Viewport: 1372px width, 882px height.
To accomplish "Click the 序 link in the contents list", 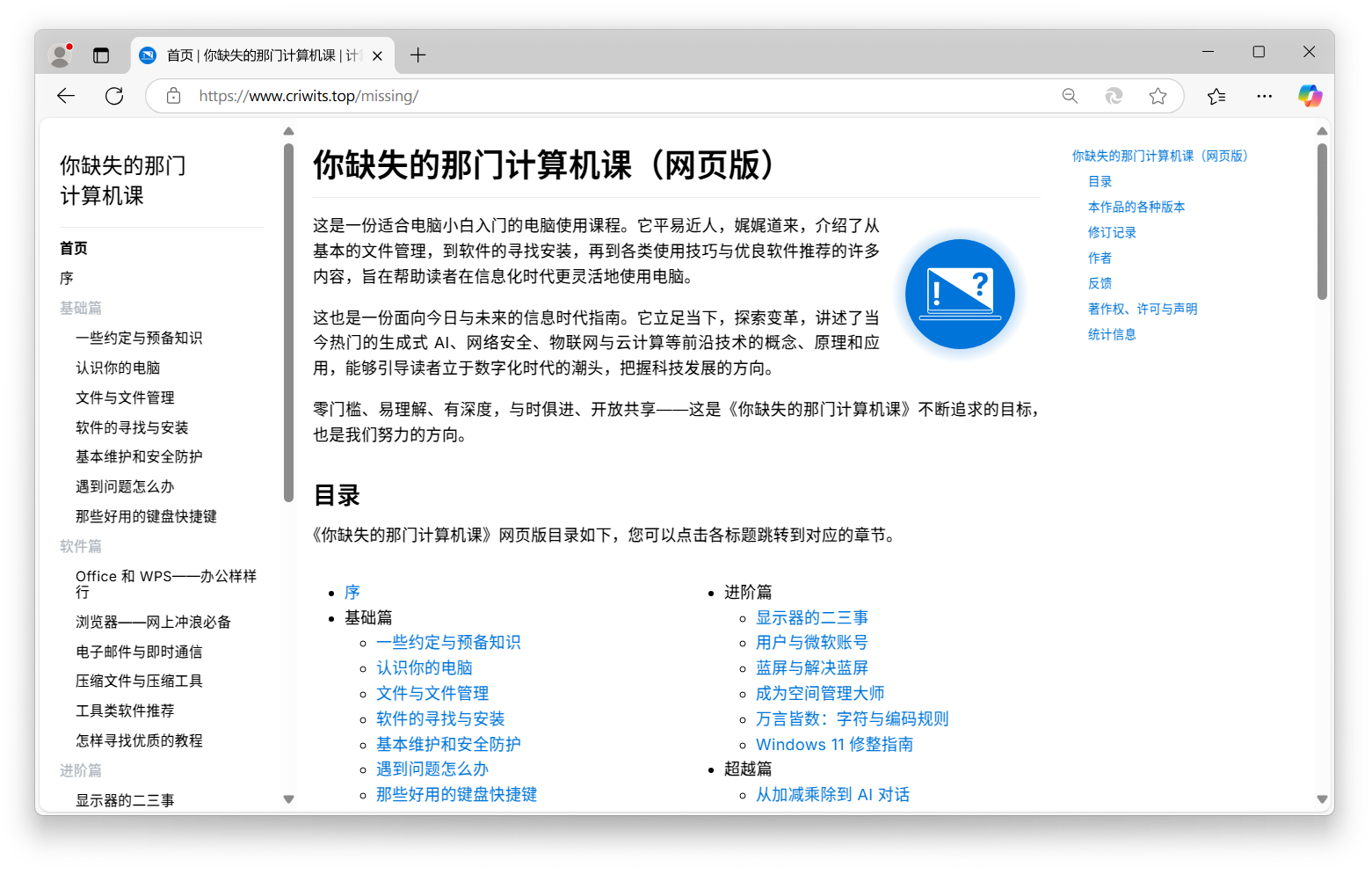I will tap(352, 592).
